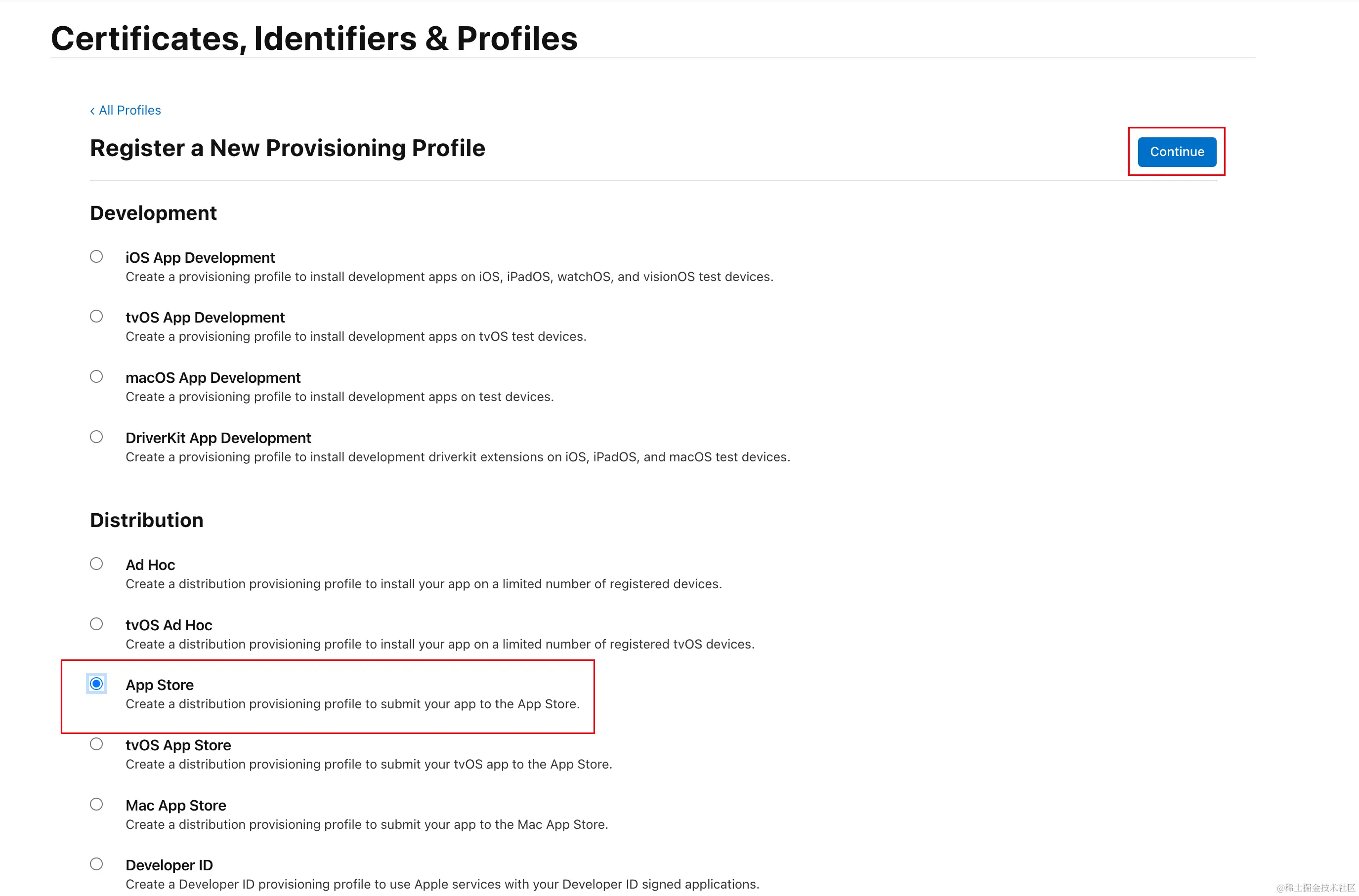Viewport: 1359px width, 896px height.
Task: Click the selected App Store radio button
Action: point(96,684)
